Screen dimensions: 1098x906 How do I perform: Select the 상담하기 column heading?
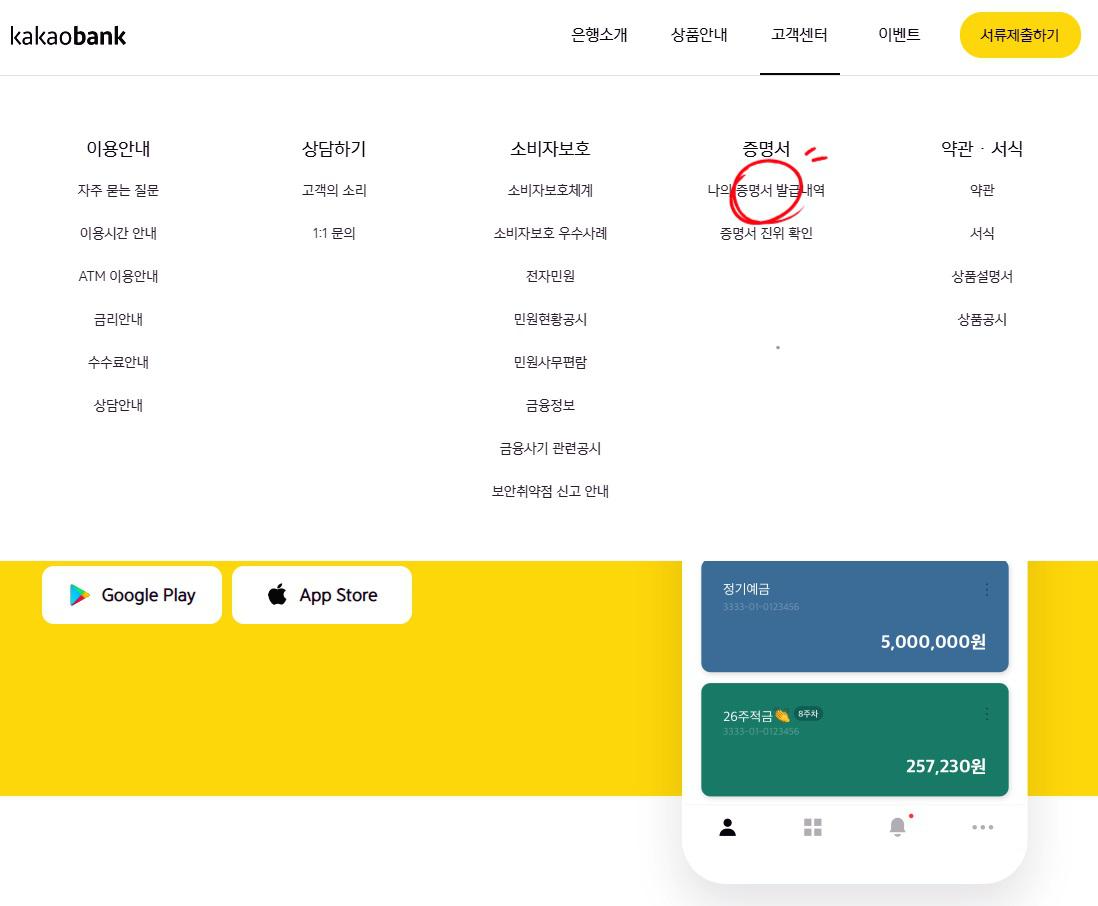334,148
